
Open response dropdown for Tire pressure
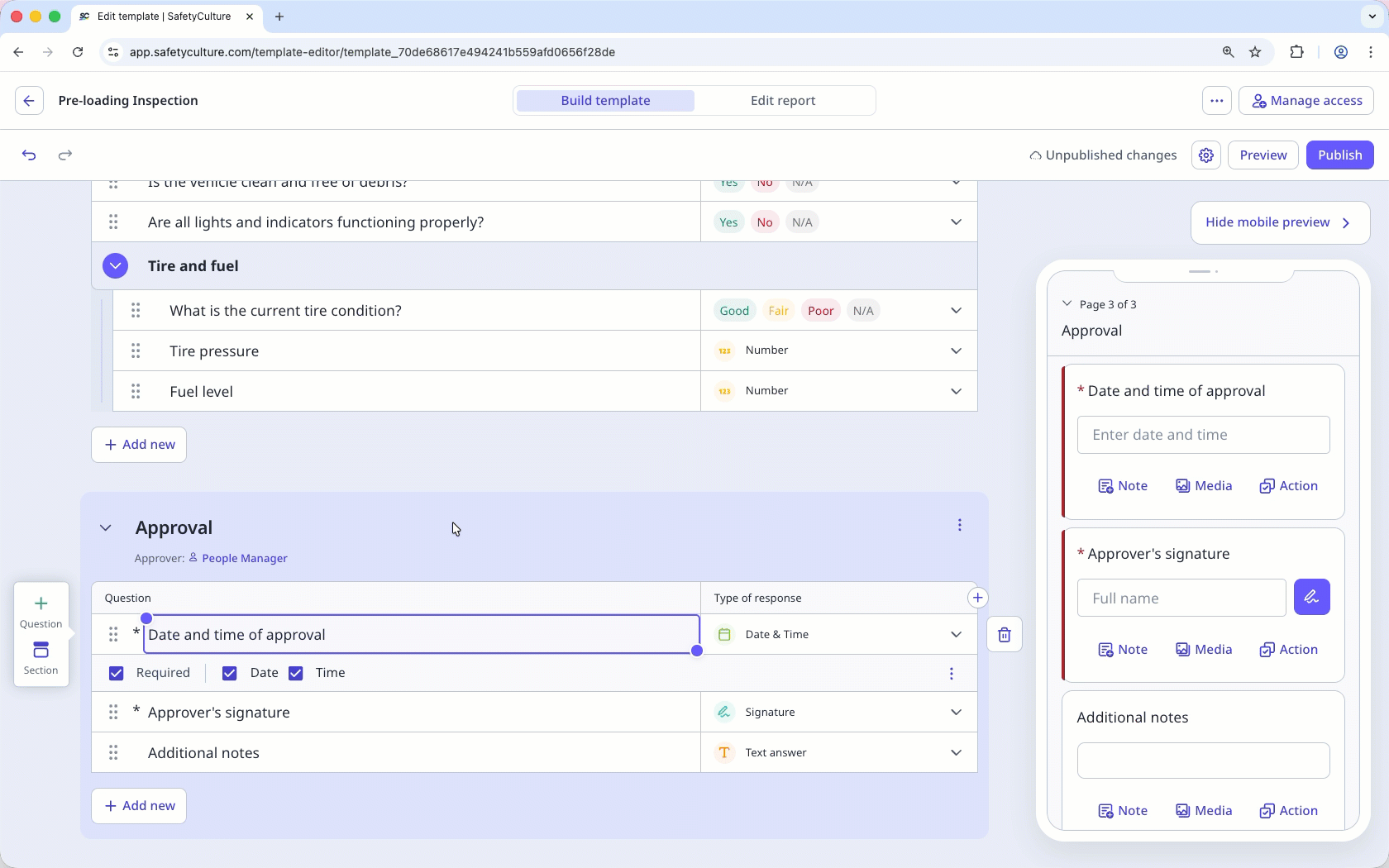click(956, 351)
